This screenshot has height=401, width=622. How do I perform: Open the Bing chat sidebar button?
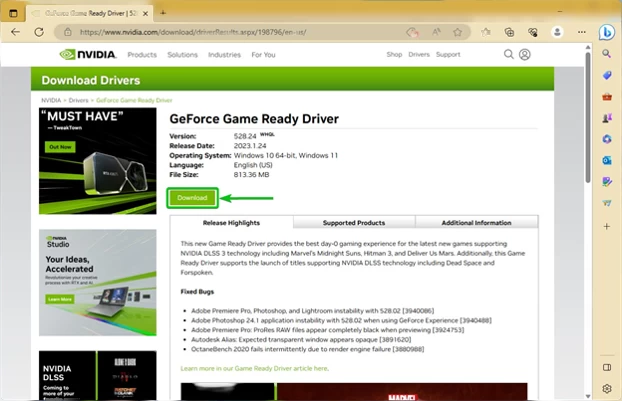(607, 32)
